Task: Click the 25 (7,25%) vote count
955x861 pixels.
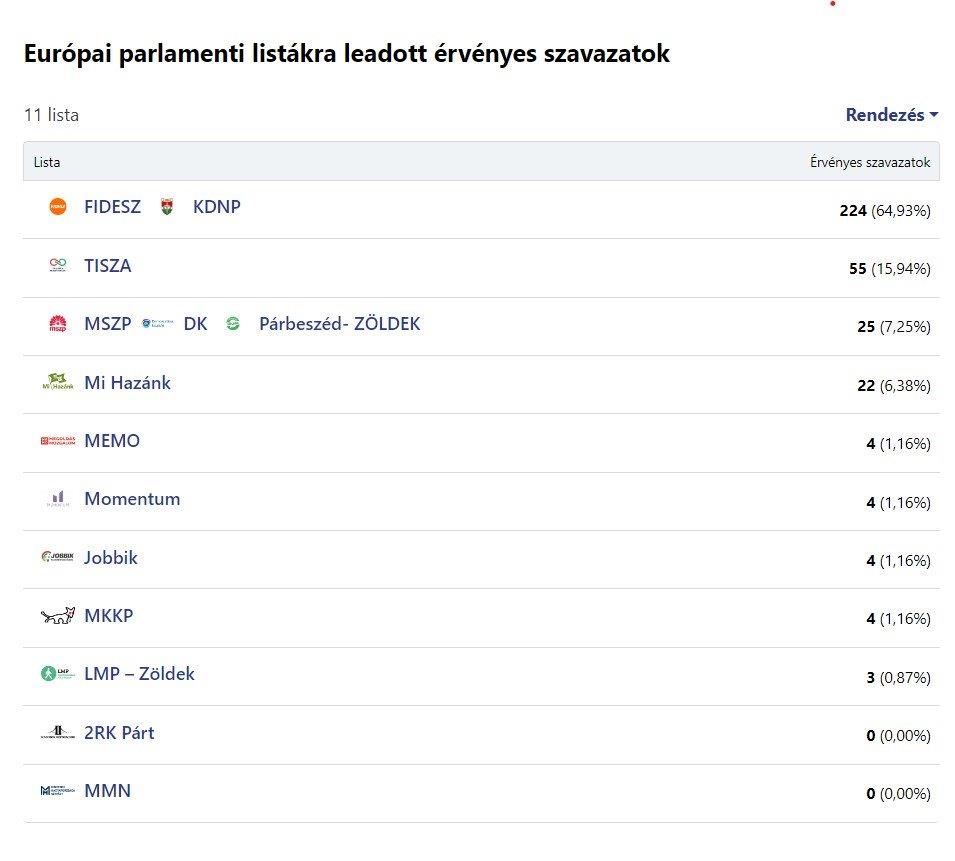Action: tap(894, 327)
